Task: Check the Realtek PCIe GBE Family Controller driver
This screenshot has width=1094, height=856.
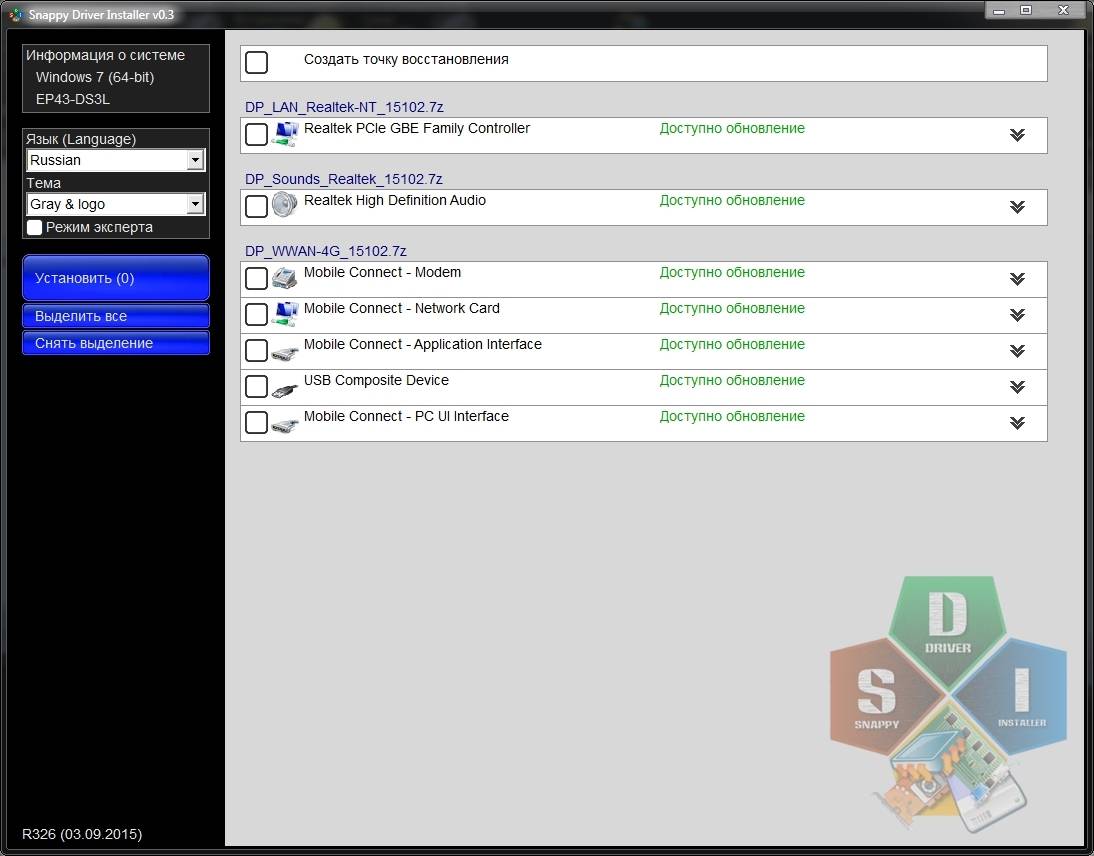Action: (257, 135)
